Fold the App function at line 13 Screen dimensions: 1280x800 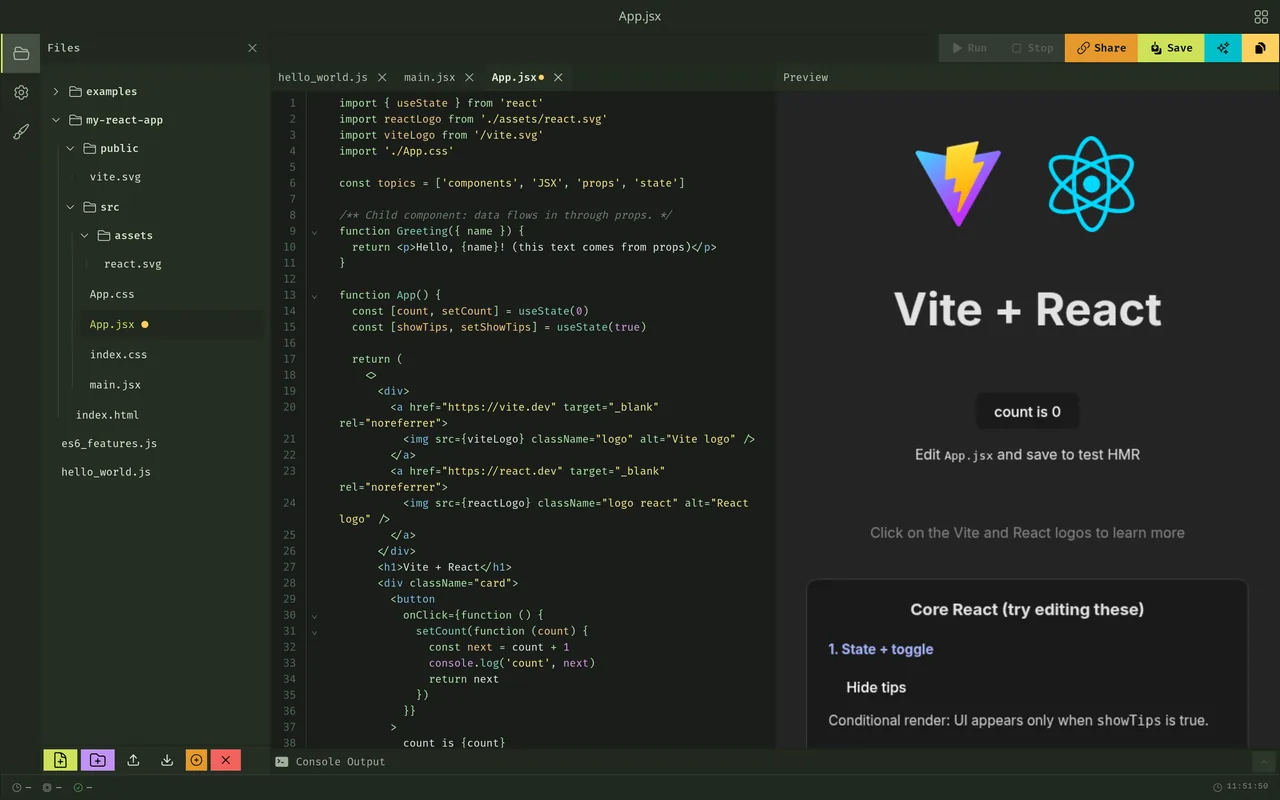314,295
